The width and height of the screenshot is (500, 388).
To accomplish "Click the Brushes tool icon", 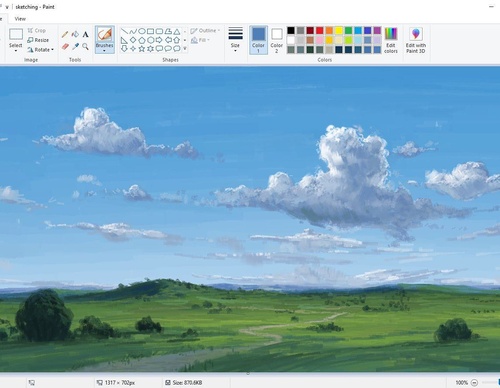I will pos(105,34).
